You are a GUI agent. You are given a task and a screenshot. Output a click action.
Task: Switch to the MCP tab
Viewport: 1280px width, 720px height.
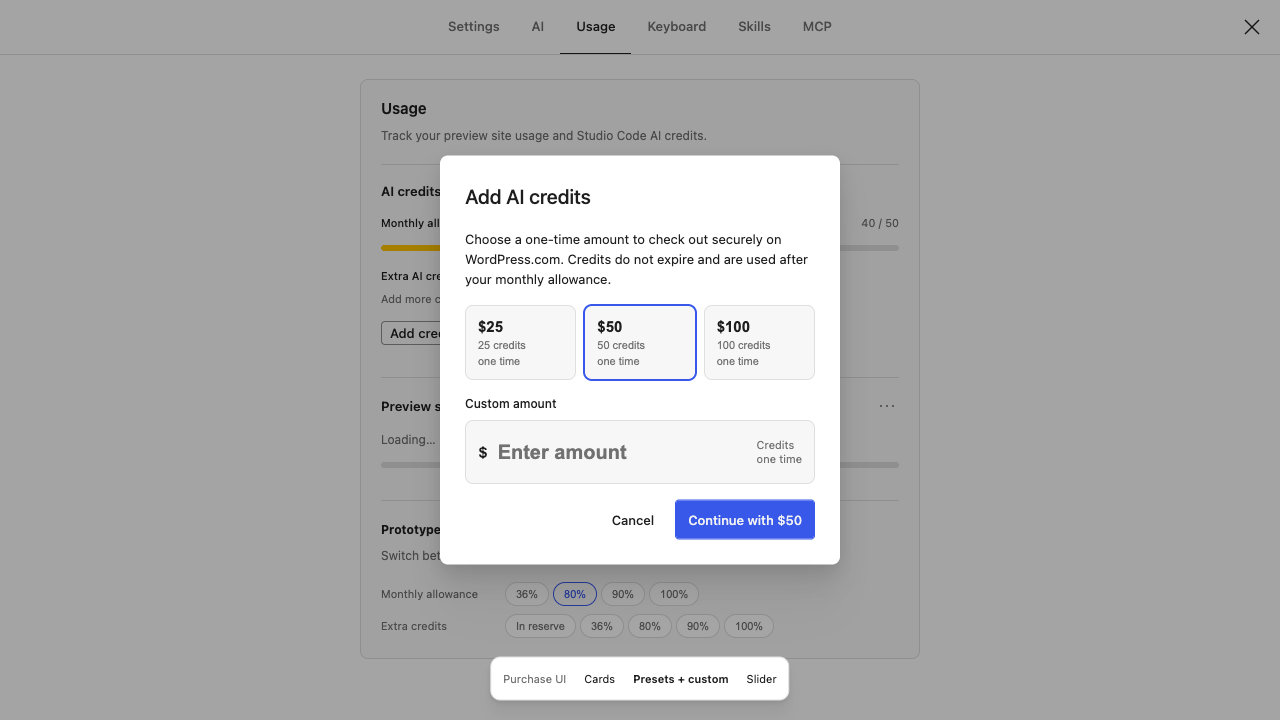817,27
